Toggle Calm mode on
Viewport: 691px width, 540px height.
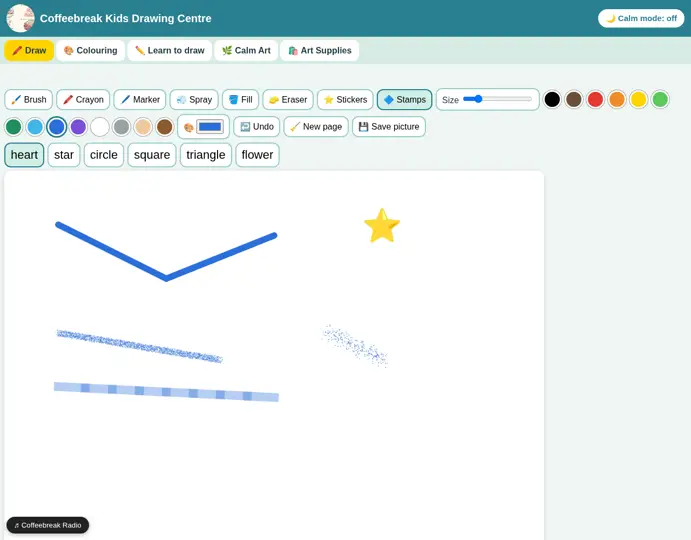[641, 19]
